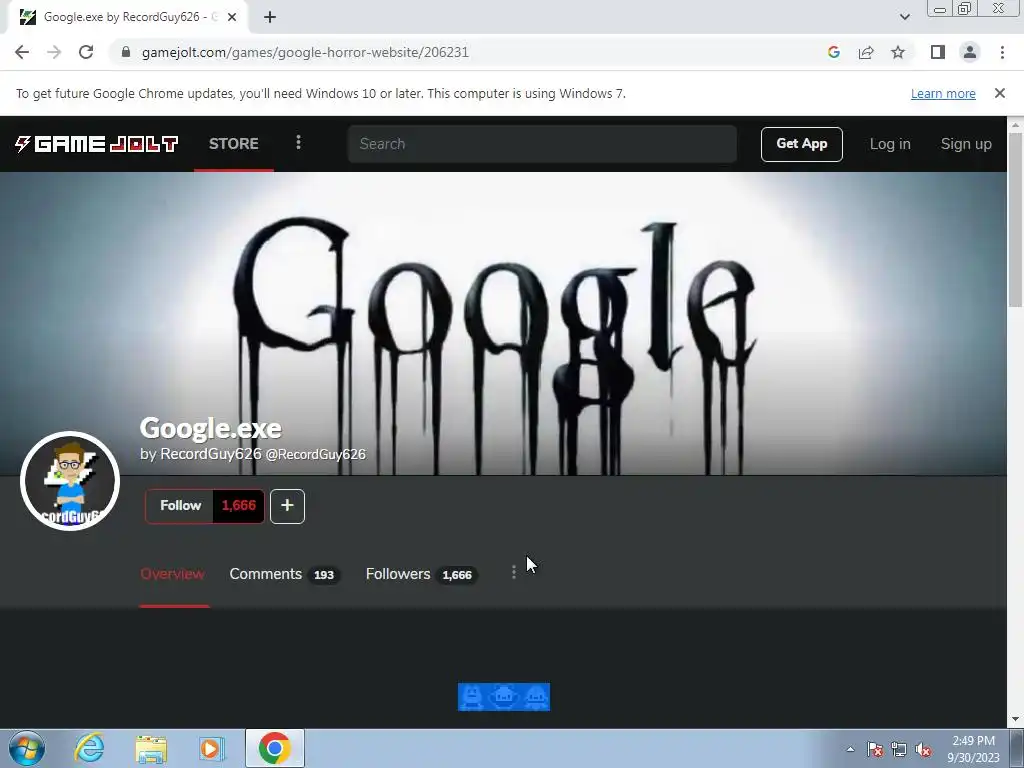Image resolution: width=1024 pixels, height=768 pixels.
Task: Close the Google.exe tab
Action: click(x=232, y=17)
